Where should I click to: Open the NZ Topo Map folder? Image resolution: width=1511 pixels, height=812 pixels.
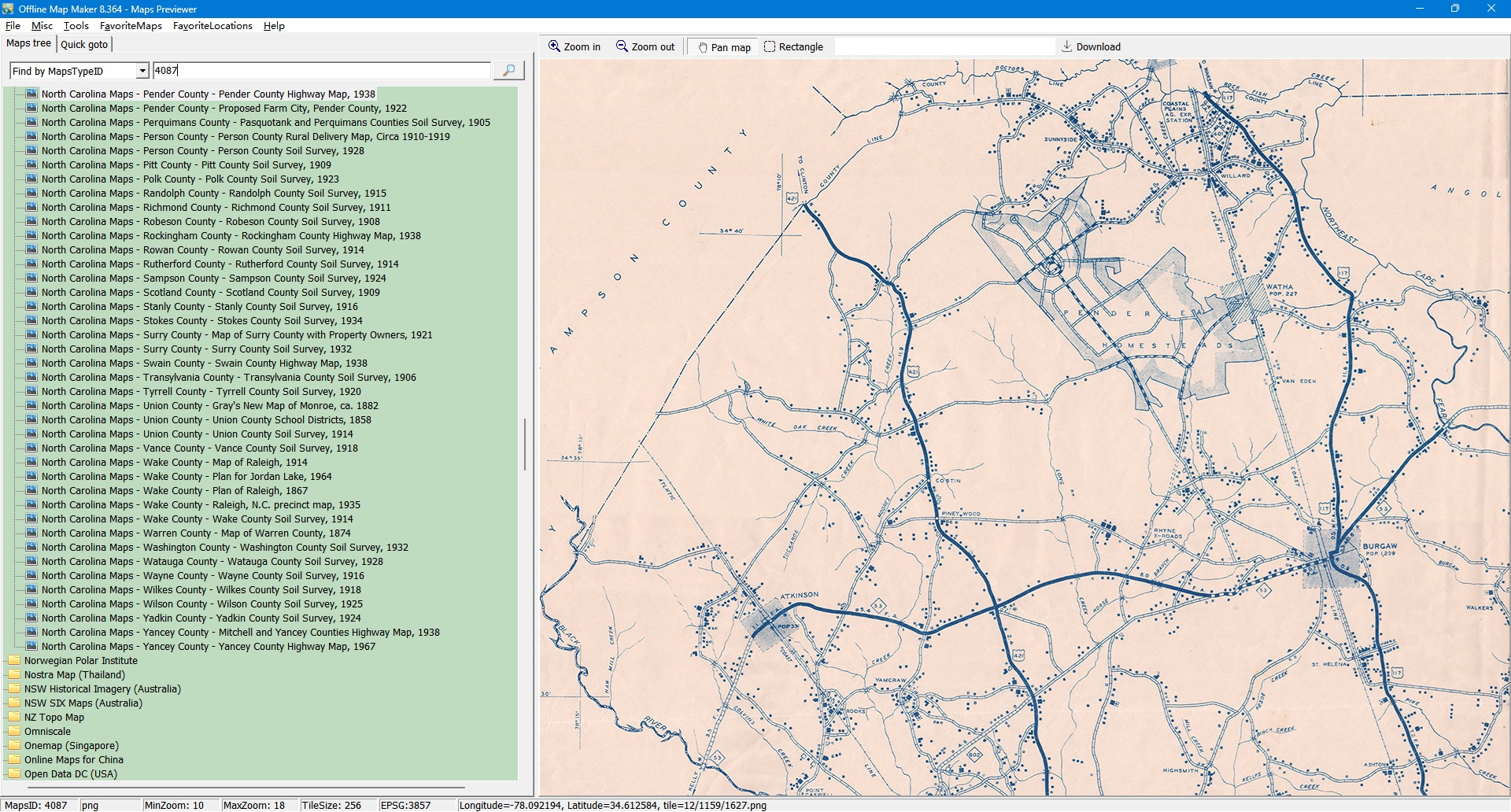coord(54,718)
